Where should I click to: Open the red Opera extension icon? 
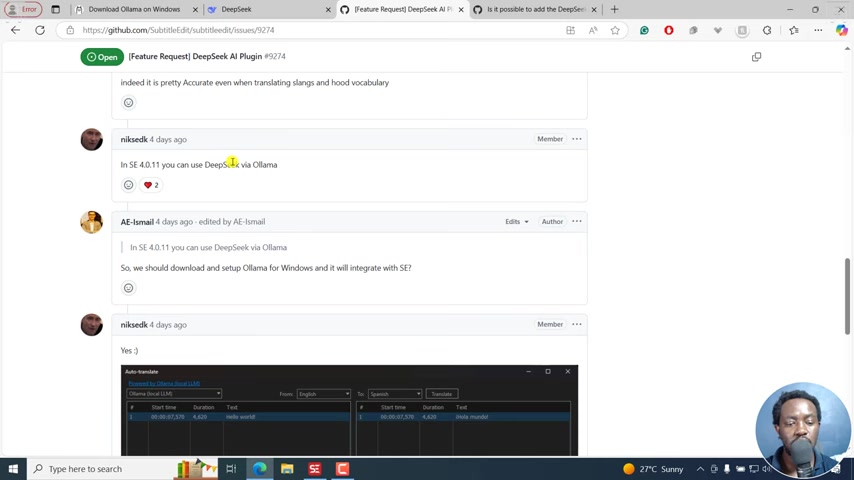pyautogui.click(x=668, y=31)
